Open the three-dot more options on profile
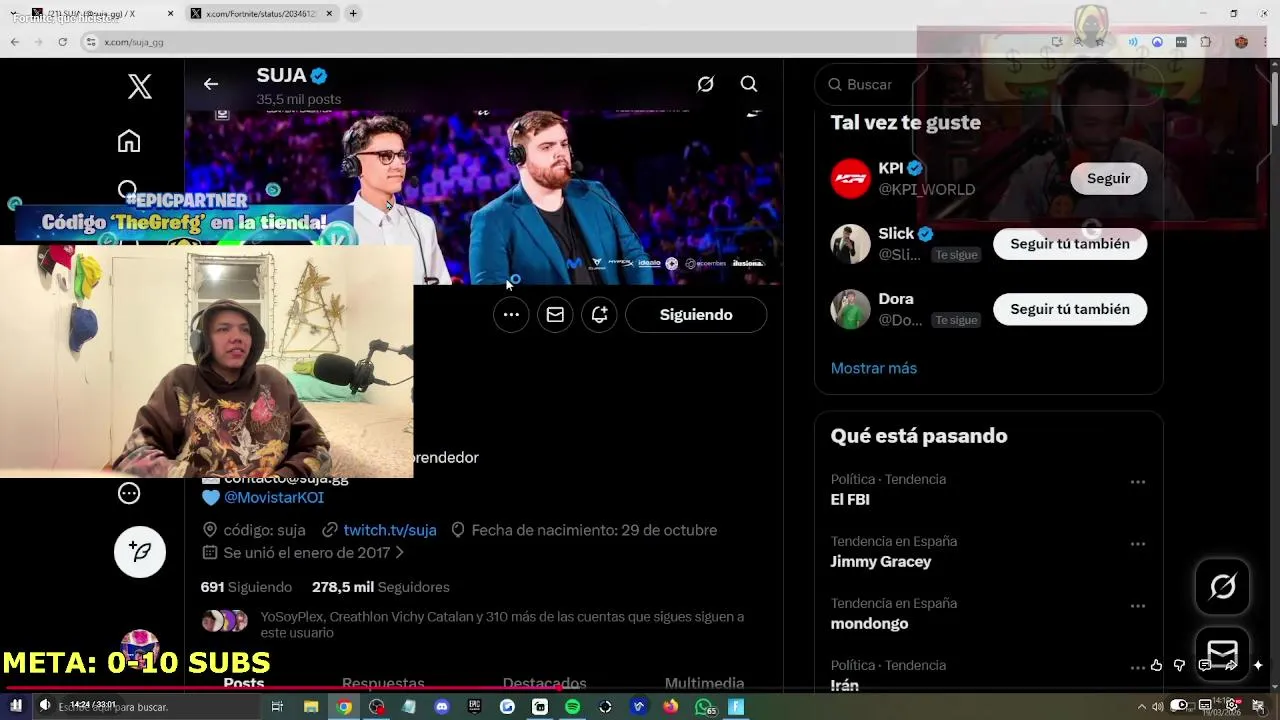The width and height of the screenshot is (1280, 720). (x=511, y=315)
